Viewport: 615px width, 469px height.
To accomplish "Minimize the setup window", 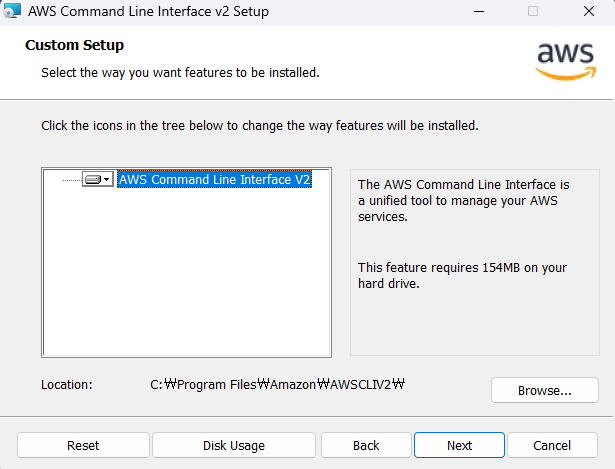I will click(479, 11).
